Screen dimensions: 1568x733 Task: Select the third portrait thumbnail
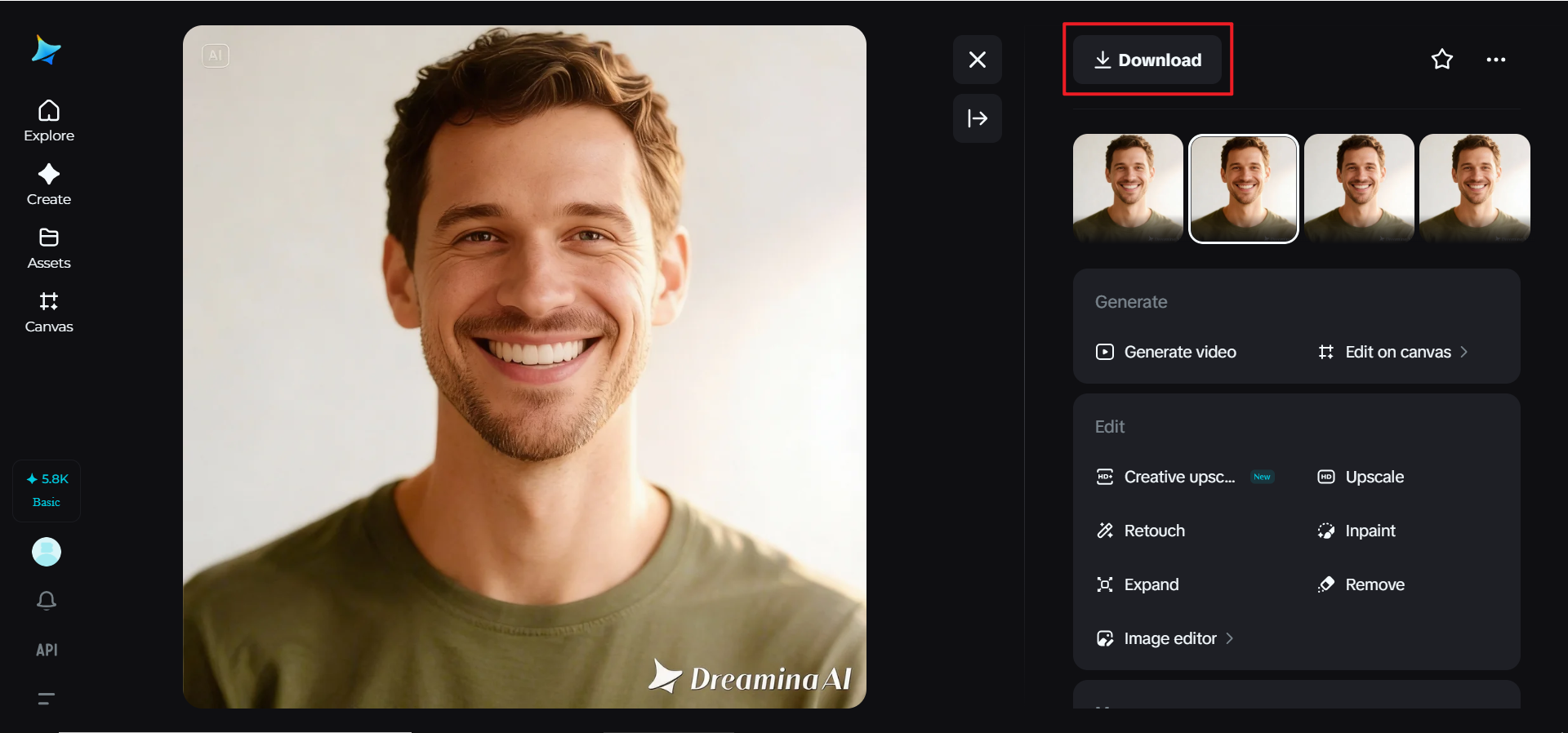[1359, 188]
